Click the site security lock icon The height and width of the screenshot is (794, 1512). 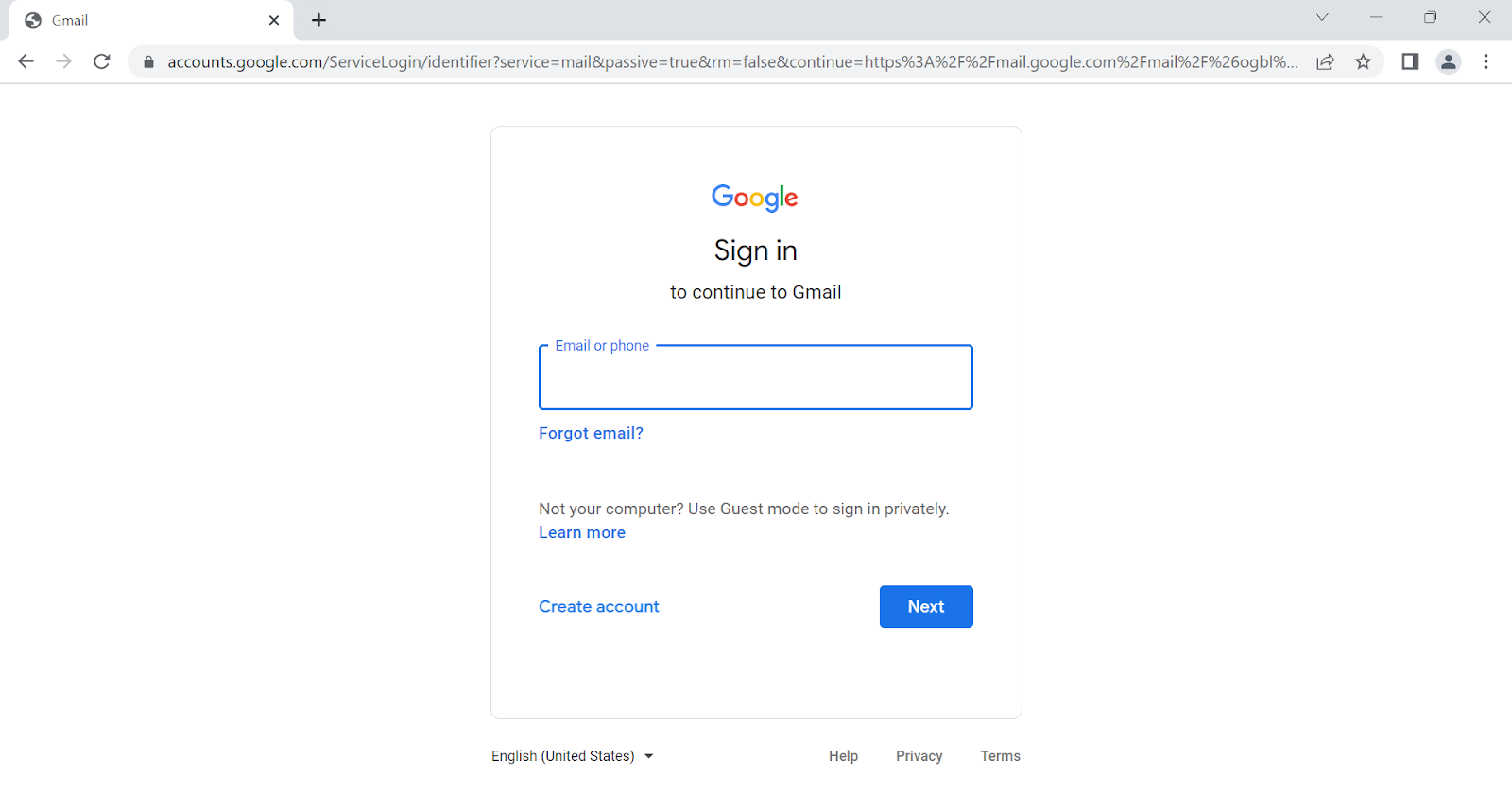point(147,61)
